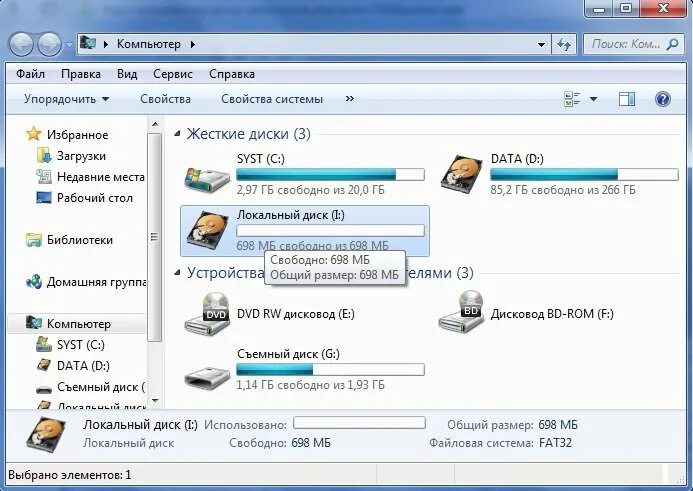Open the Правка menu
693x491 pixels.
81,74
